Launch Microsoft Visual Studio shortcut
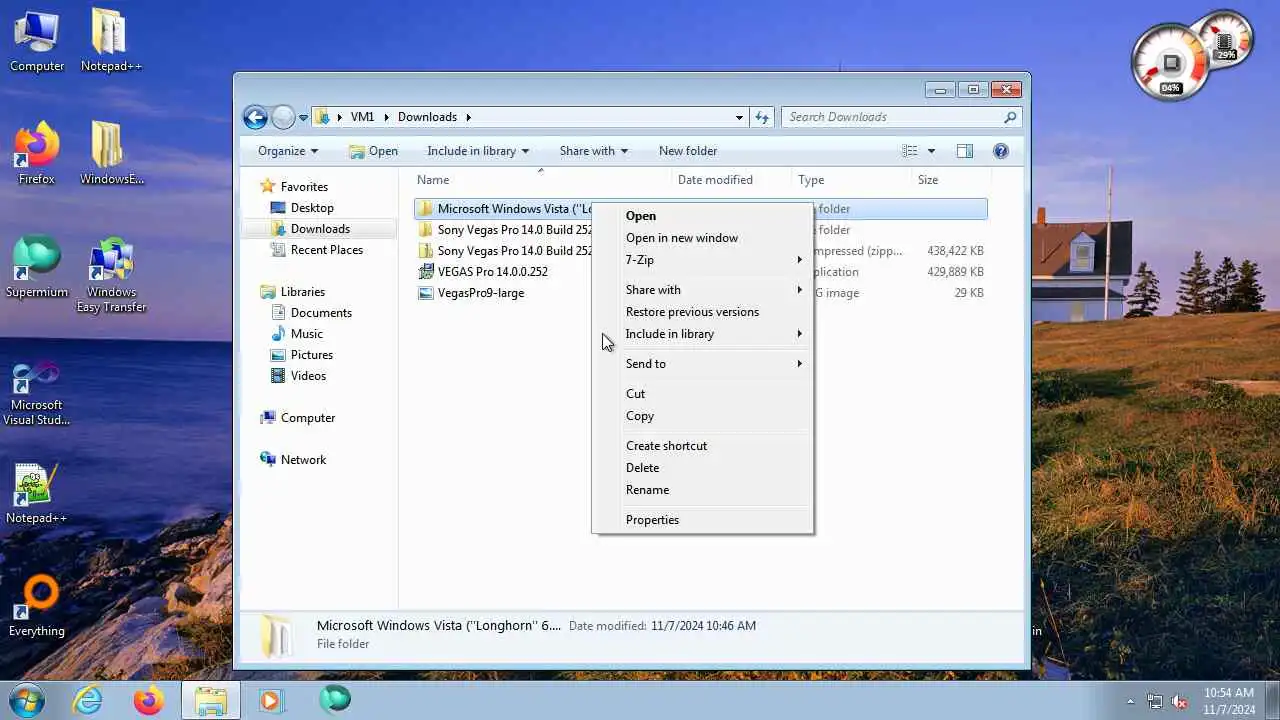1280x720 pixels. click(x=37, y=393)
